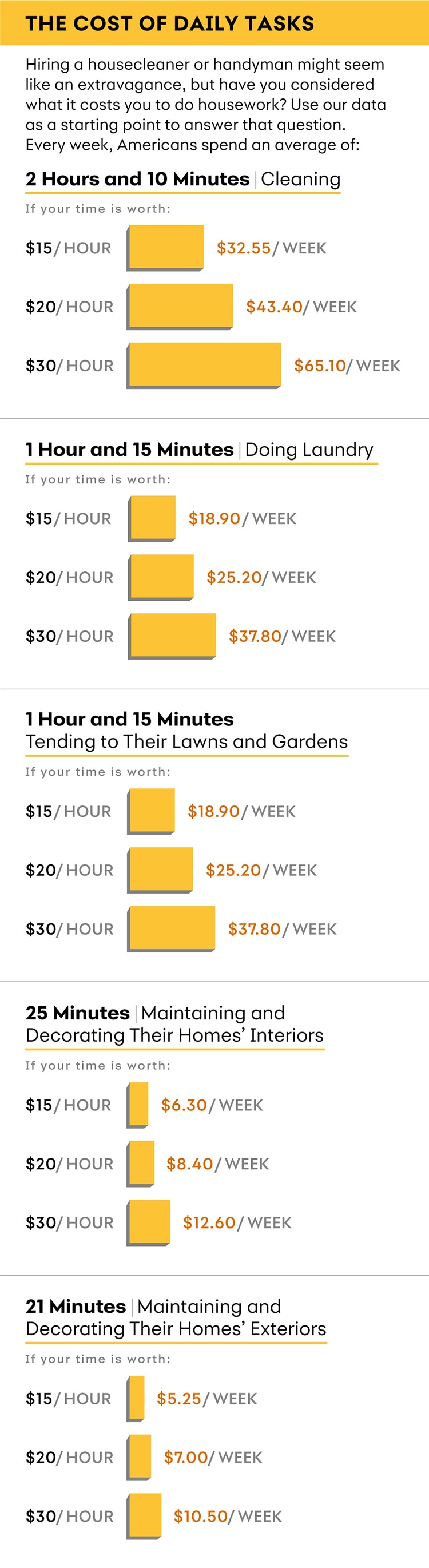
Task: Select the $10.50/week Exteriors value
Action: coord(228,1515)
